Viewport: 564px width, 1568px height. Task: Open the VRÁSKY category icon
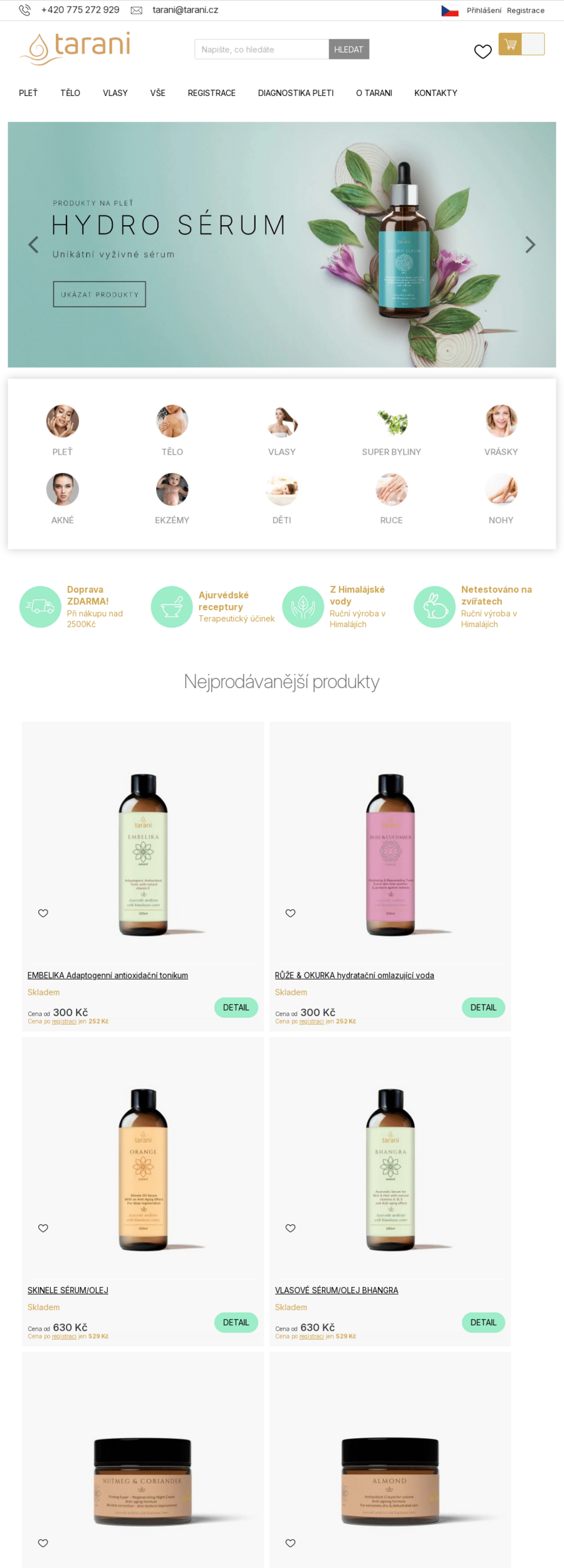coord(501,421)
